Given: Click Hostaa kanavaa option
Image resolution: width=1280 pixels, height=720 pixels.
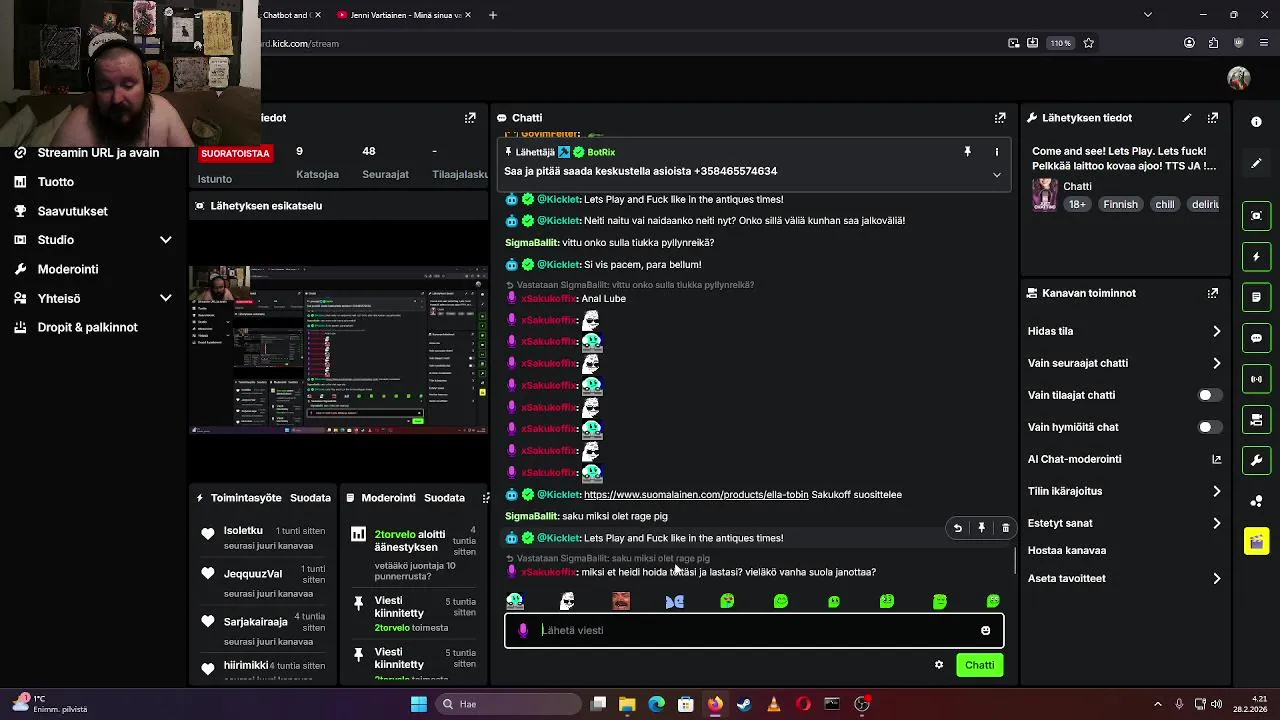Looking at the screenshot, I should pyautogui.click(x=1067, y=550).
